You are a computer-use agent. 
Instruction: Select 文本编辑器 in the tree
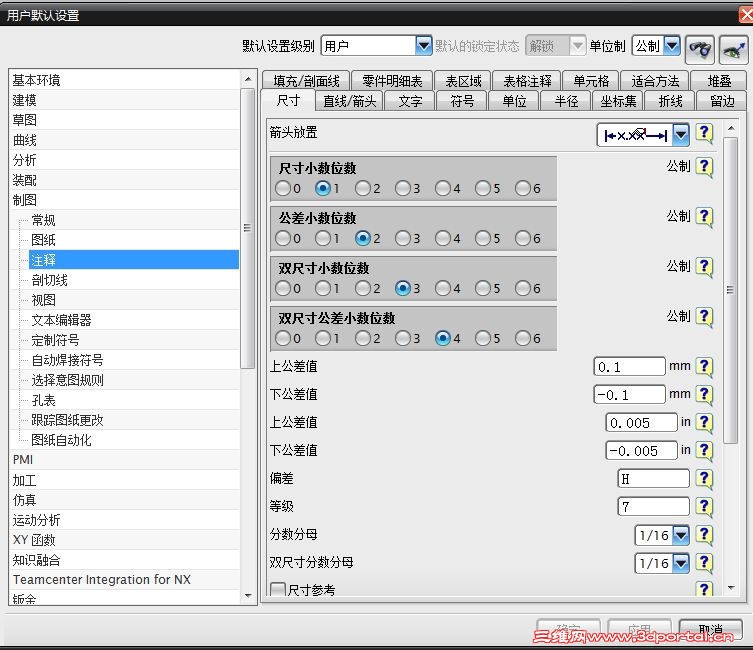click(134, 320)
